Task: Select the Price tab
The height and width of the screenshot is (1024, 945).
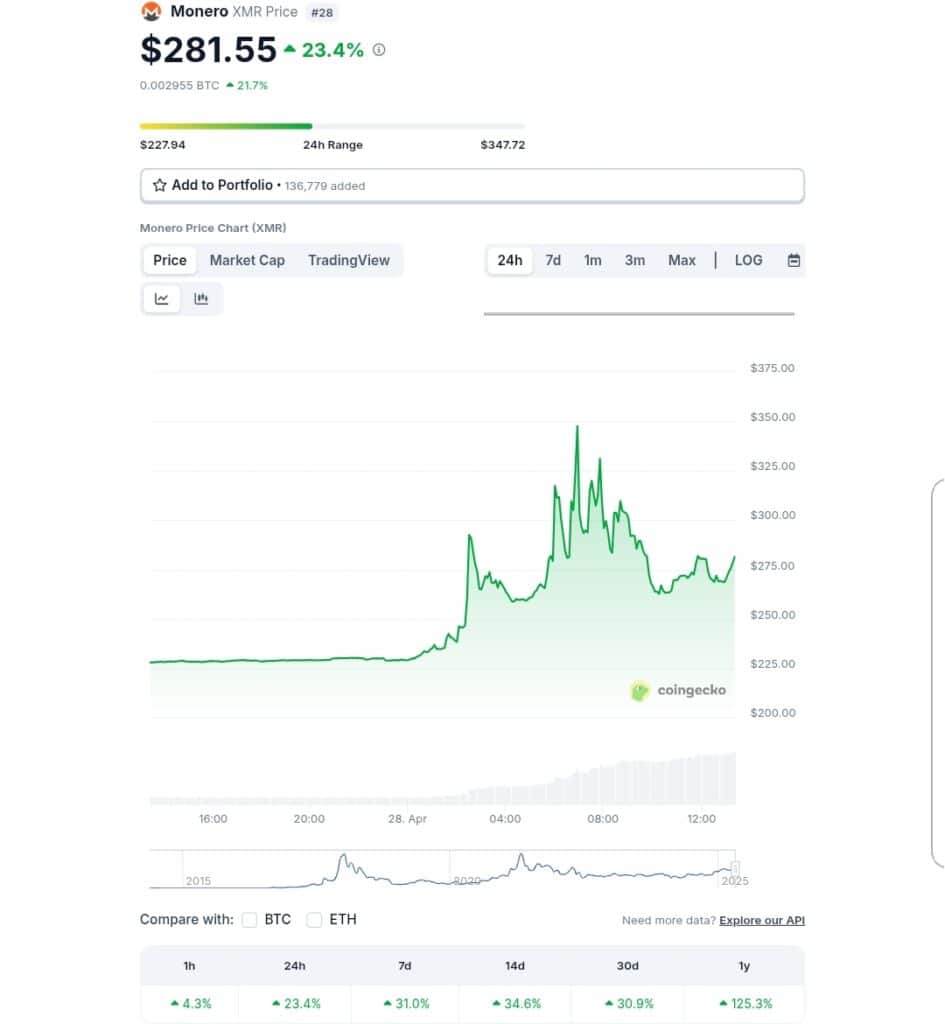Action: coord(170,261)
